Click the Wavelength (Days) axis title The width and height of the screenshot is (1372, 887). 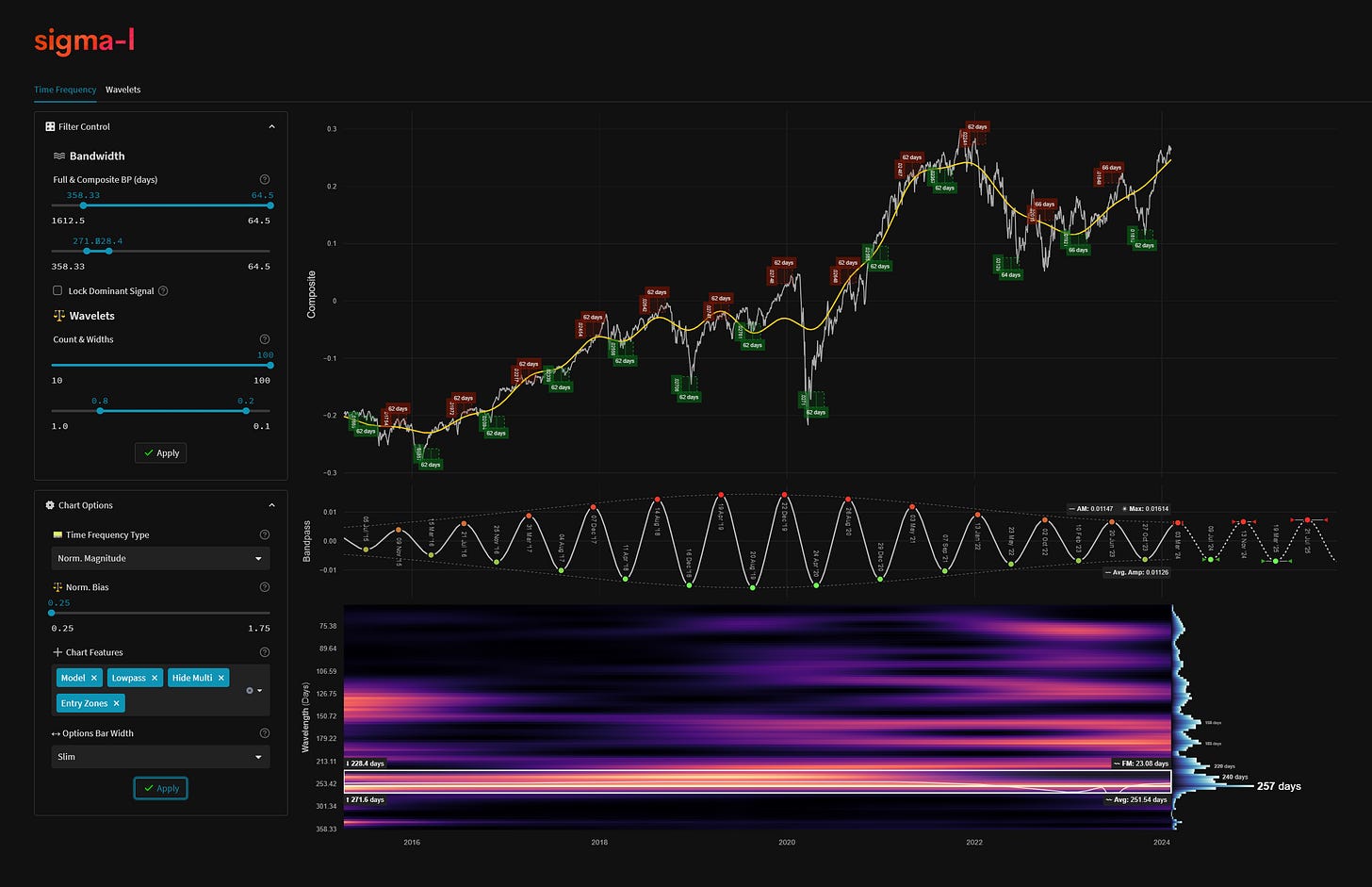point(306,718)
